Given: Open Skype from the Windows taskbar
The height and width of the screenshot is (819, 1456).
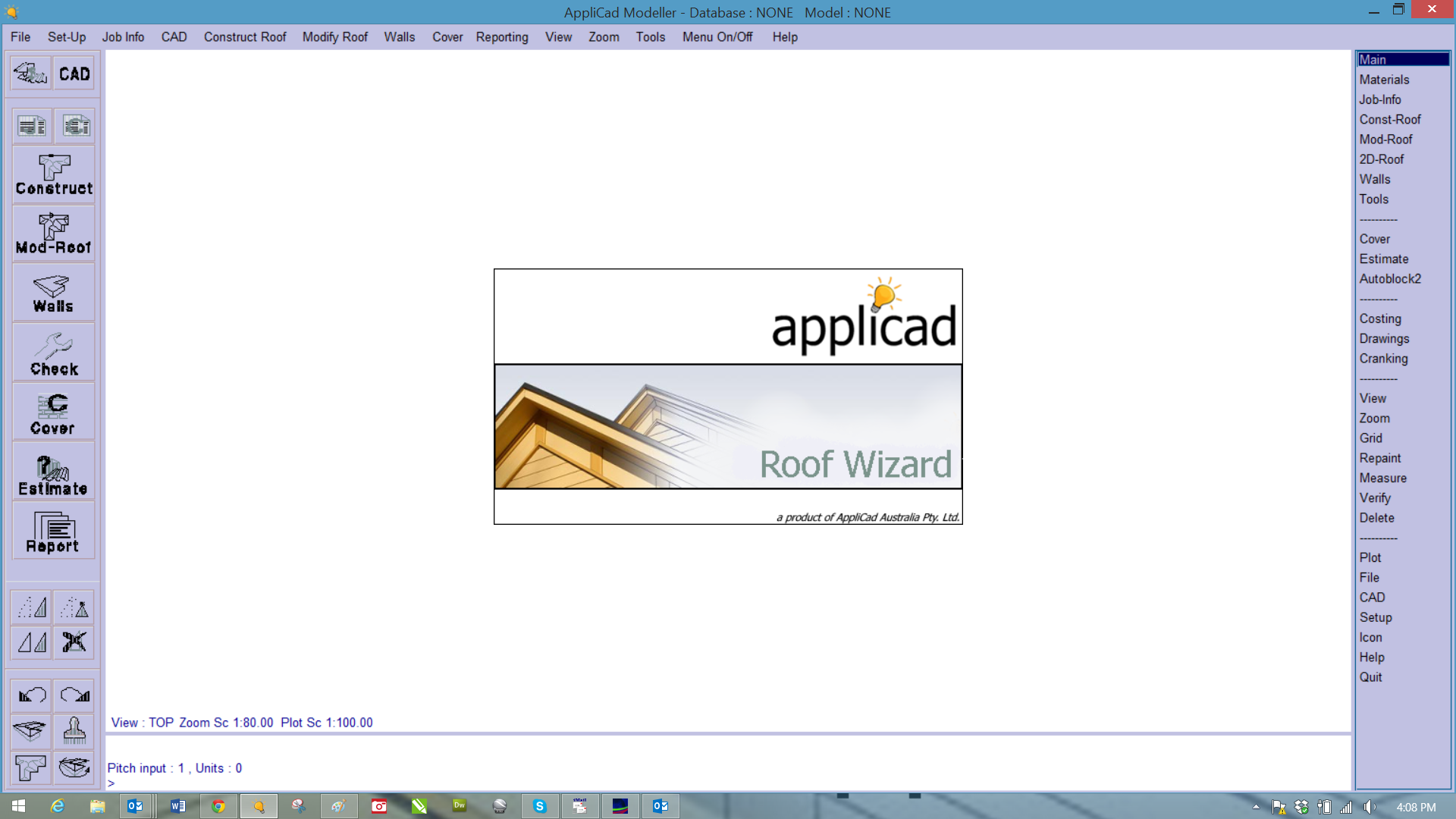Looking at the screenshot, I should 540,806.
